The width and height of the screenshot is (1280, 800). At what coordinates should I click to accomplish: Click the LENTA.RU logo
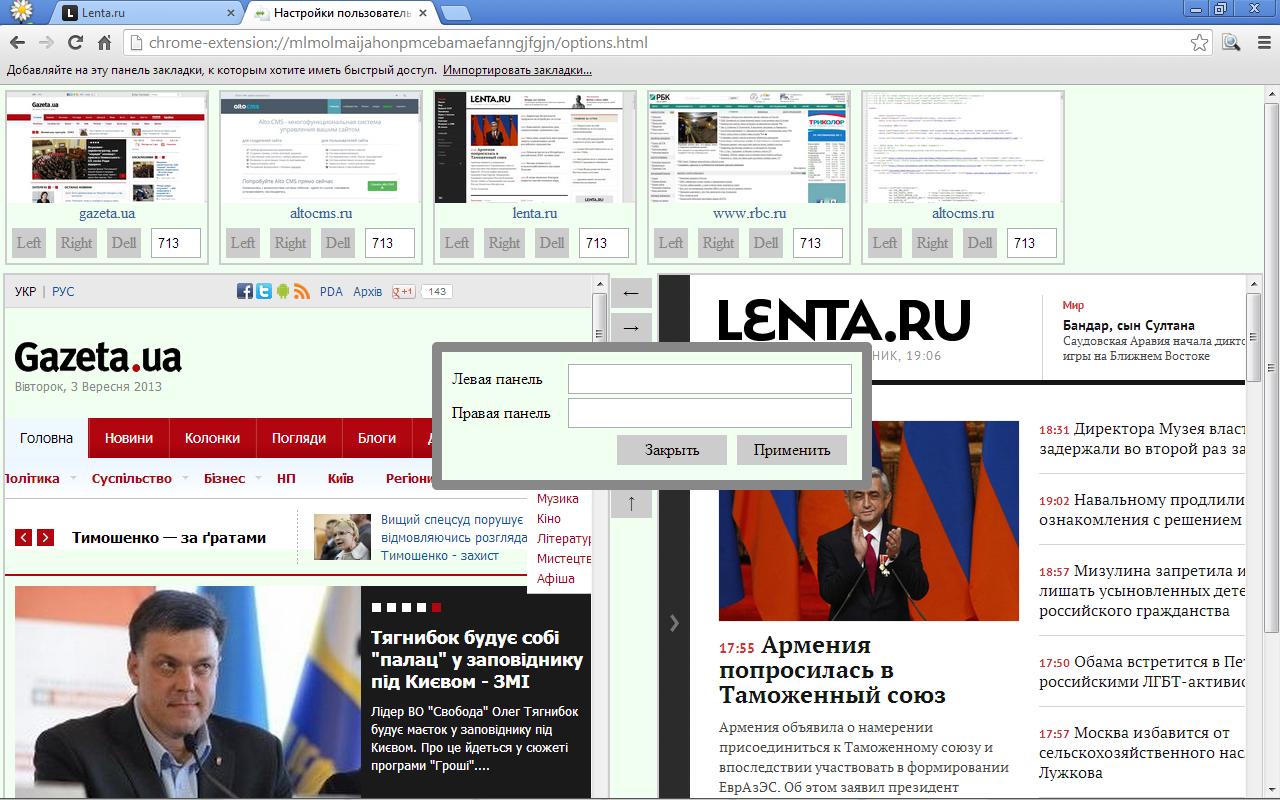pos(844,321)
